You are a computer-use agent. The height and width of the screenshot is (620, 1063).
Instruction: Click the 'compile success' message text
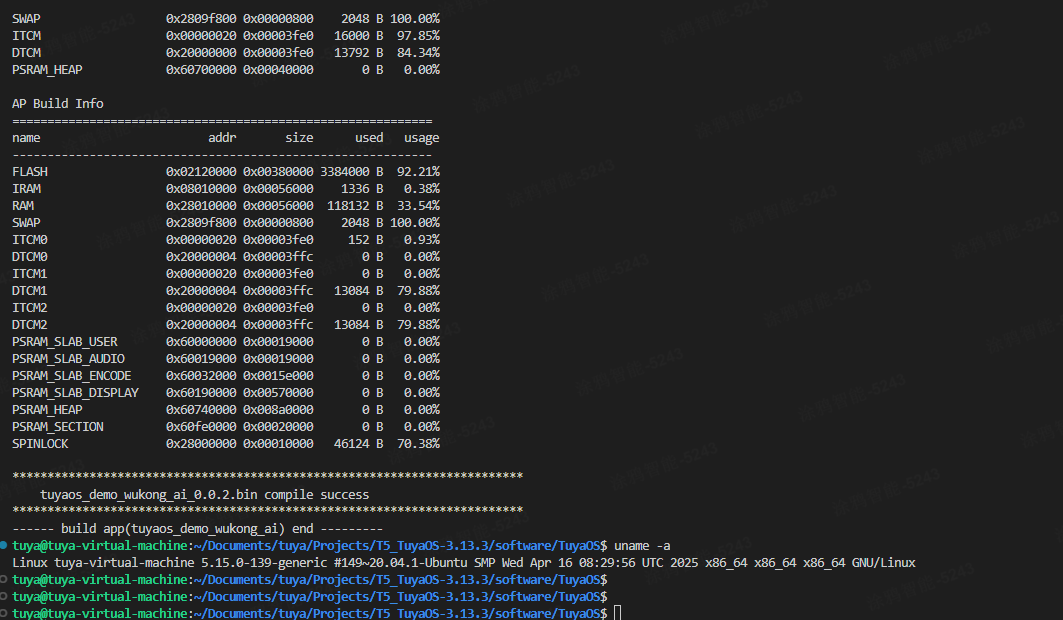click(327, 494)
